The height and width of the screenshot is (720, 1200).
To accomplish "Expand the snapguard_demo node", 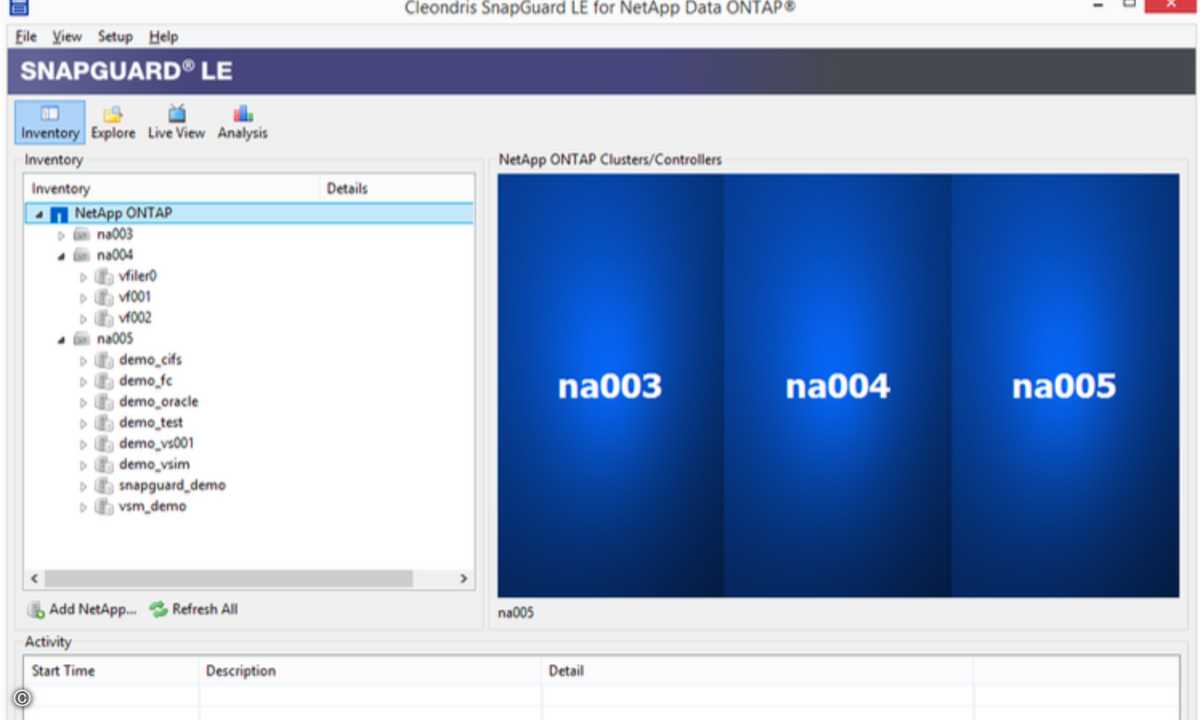I will [84, 486].
